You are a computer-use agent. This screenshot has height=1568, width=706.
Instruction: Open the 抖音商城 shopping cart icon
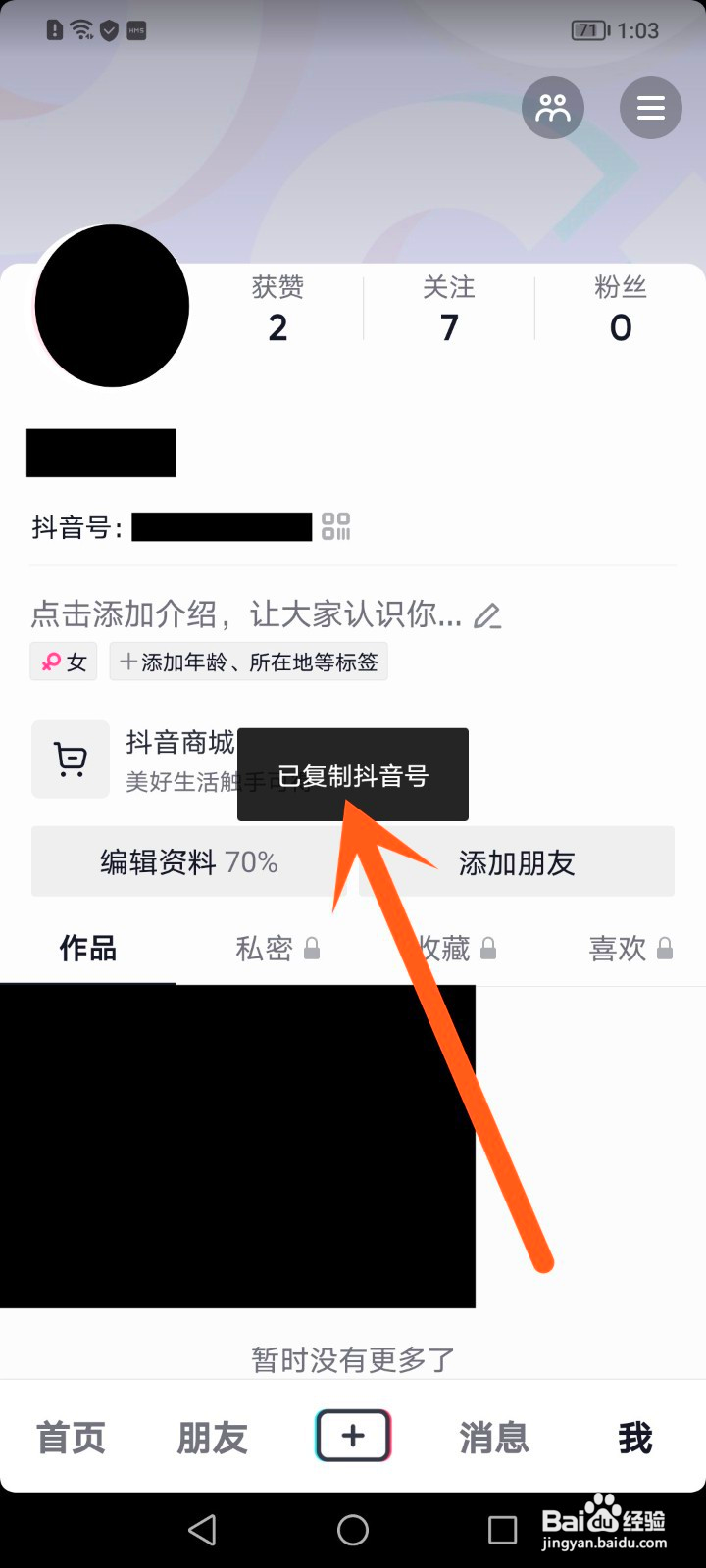tap(71, 759)
